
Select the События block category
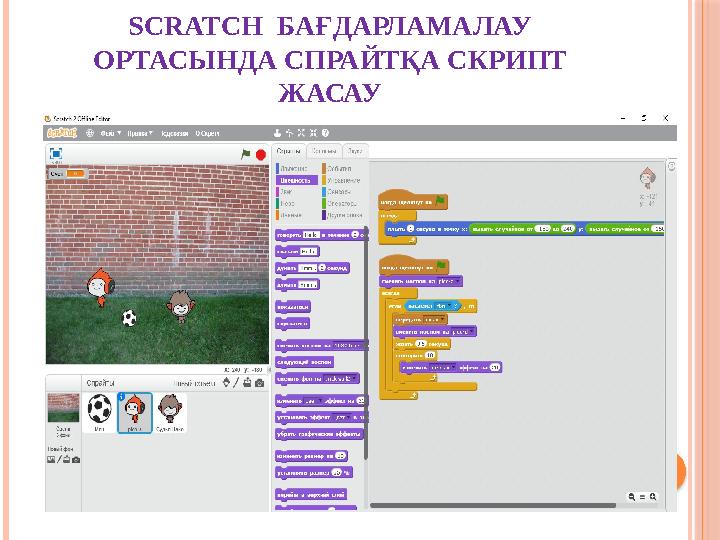[339, 169]
